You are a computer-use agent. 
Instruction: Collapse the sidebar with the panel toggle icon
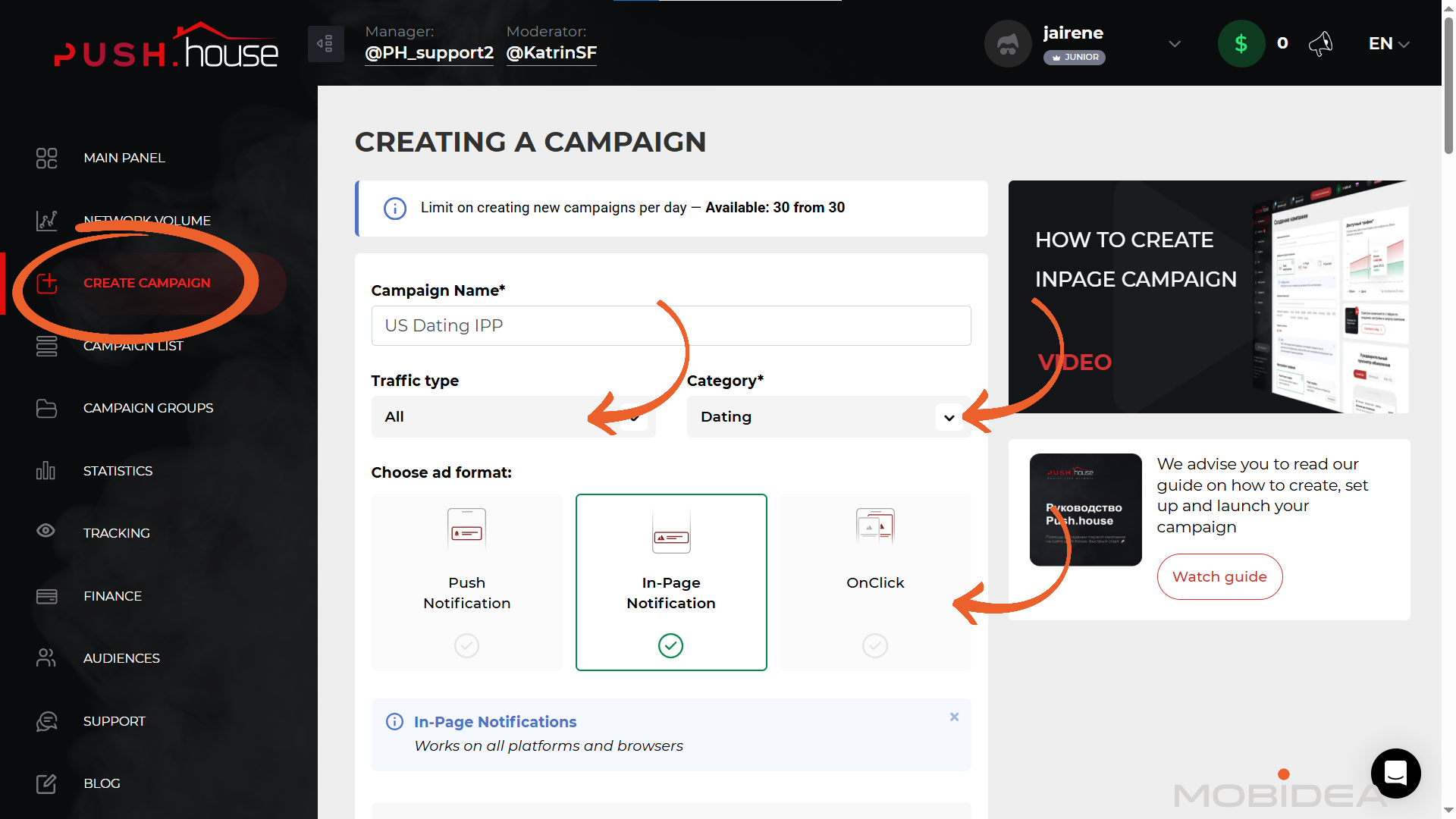click(325, 44)
